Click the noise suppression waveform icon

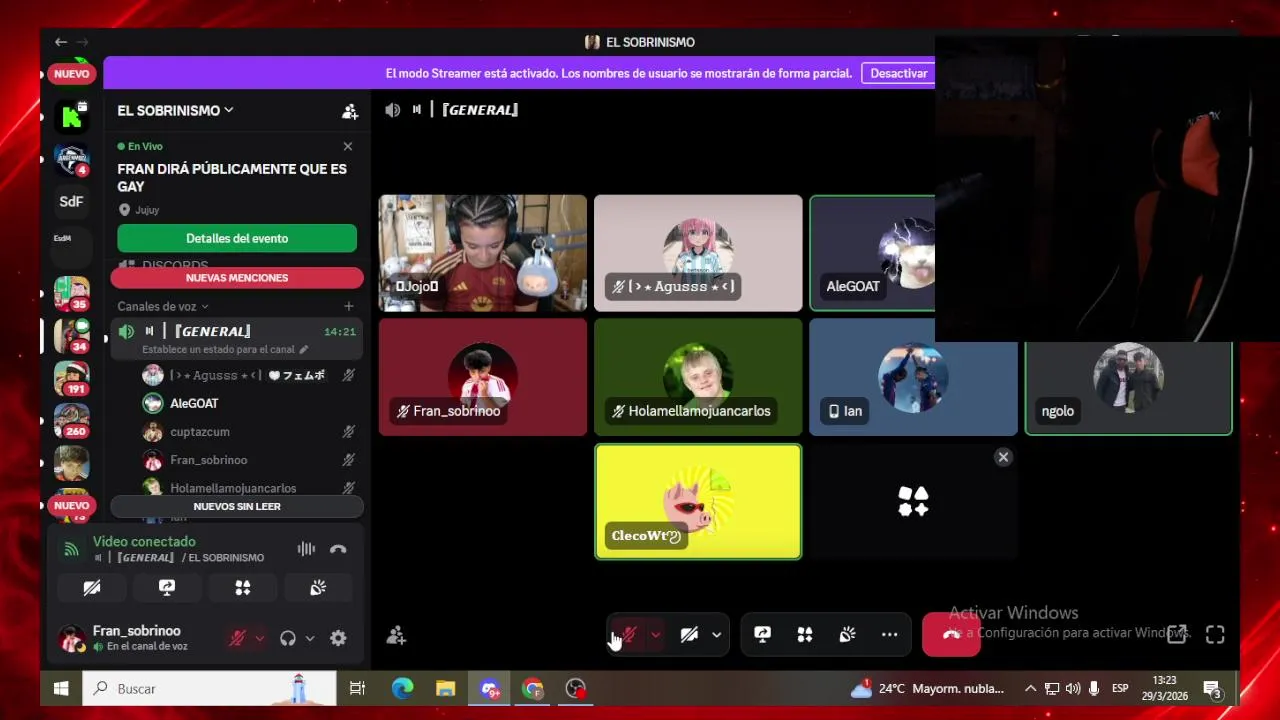(x=306, y=549)
